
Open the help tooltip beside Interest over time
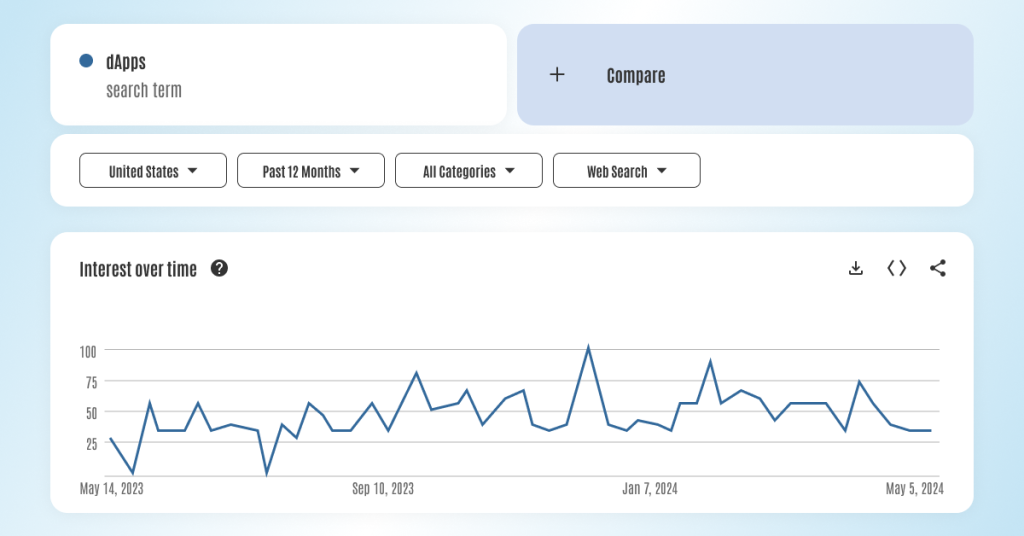(220, 268)
